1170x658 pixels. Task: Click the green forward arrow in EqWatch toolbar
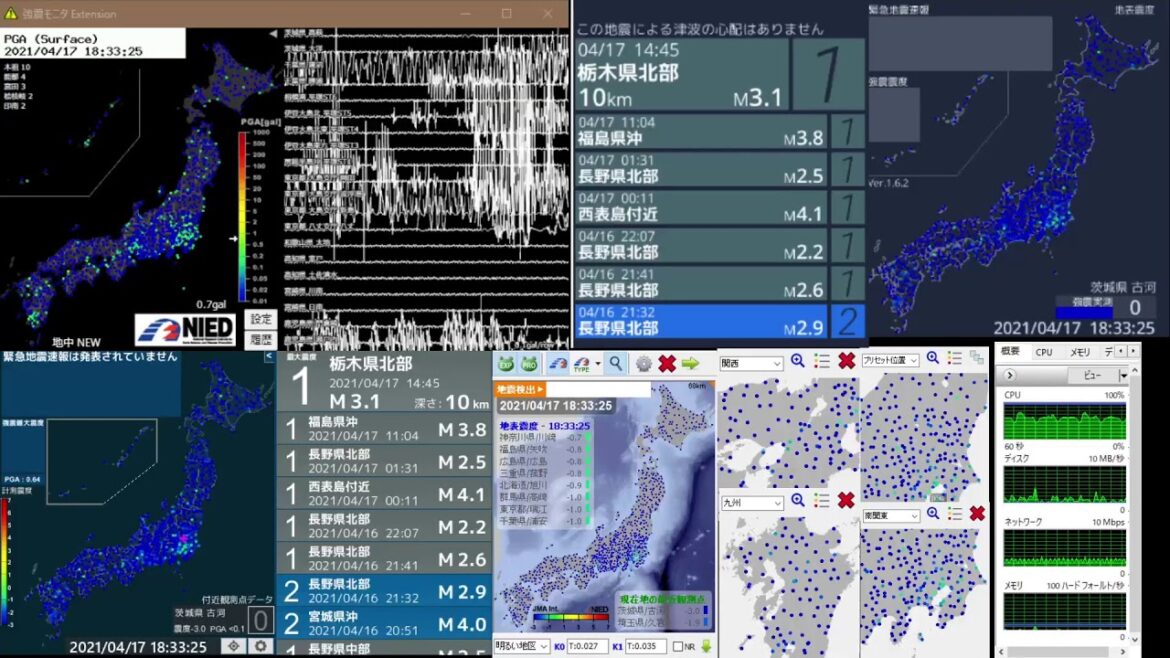pos(690,363)
